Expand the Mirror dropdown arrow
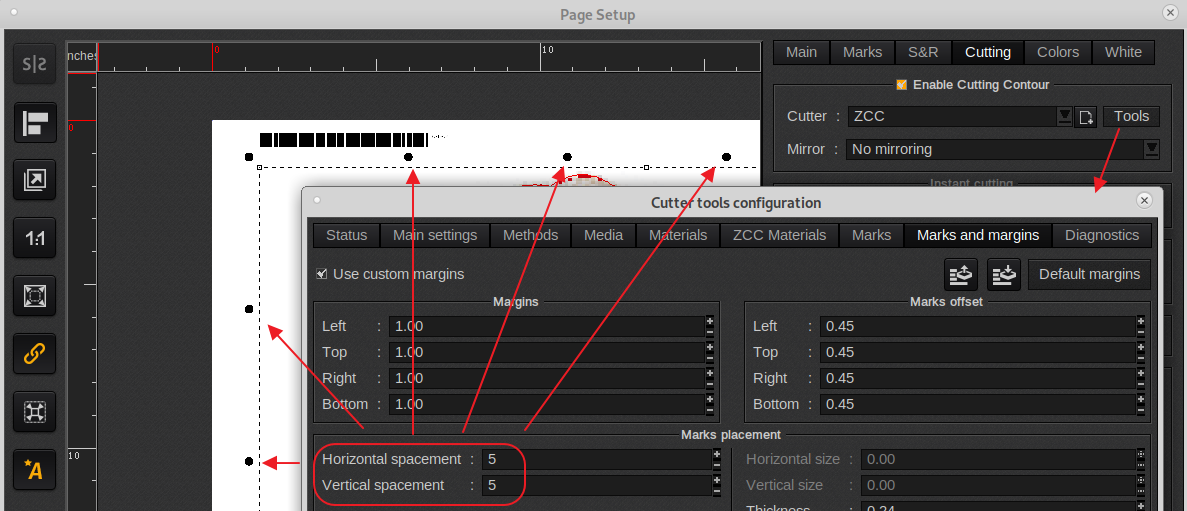The height and width of the screenshot is (511, 1187). (x=1151, y=149)
